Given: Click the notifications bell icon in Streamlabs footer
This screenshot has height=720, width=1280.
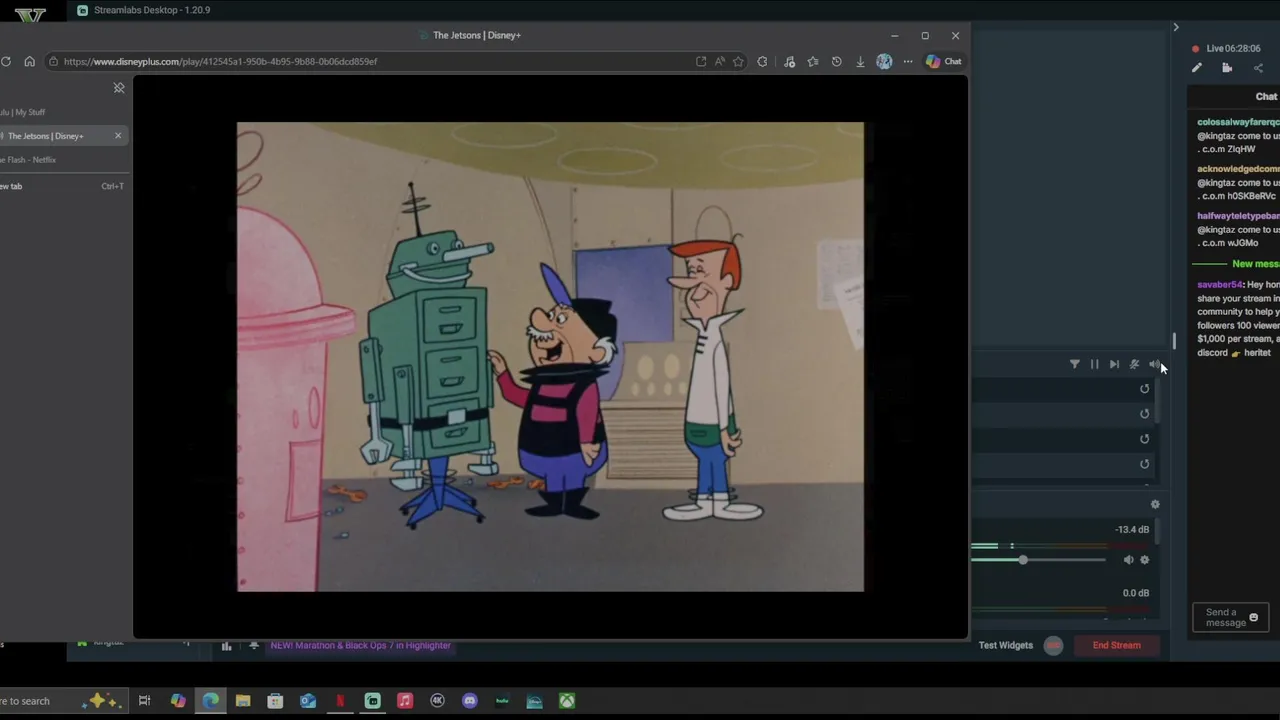Looking at the screenshot, I should click(254, 646).
